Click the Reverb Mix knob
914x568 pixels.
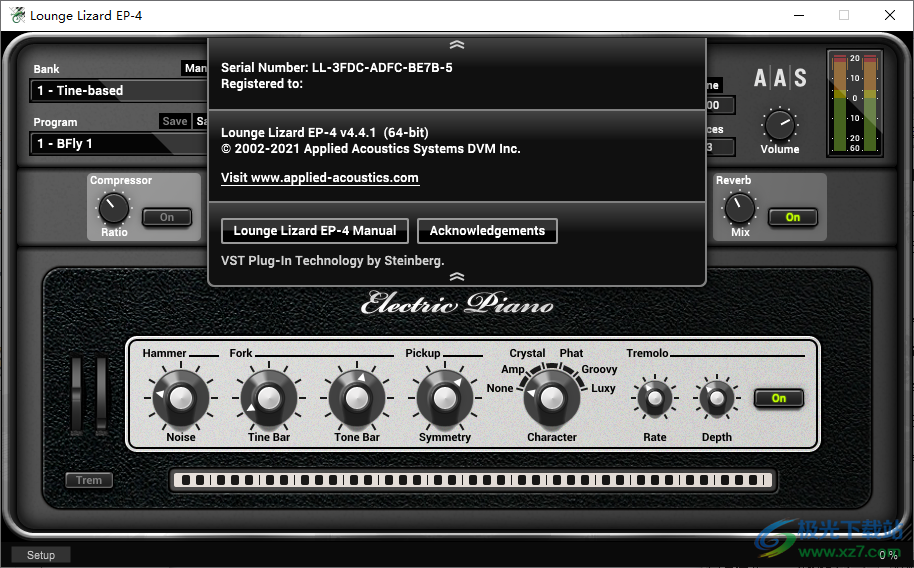[x=740, y=208]
